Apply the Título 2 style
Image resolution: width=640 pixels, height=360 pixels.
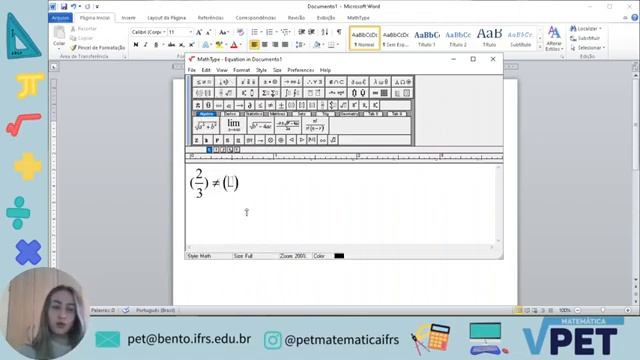458,38
